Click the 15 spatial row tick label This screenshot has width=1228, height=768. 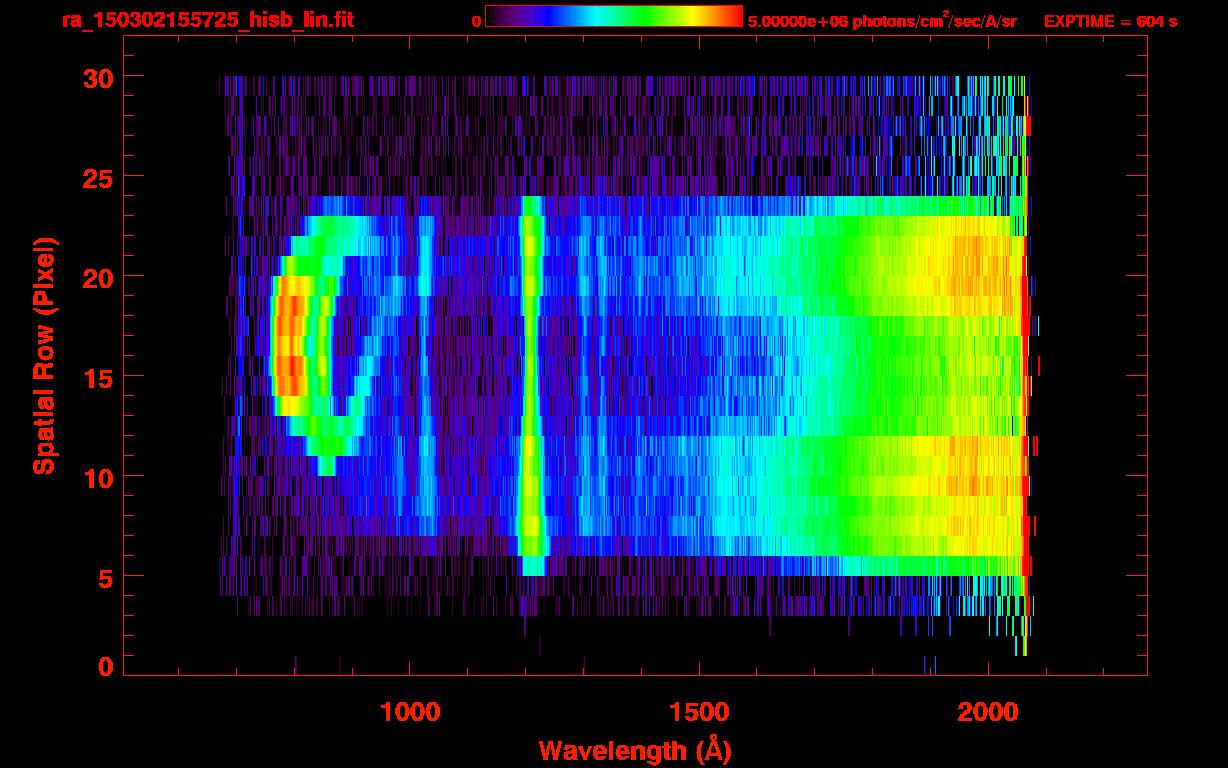pos(96,377)
